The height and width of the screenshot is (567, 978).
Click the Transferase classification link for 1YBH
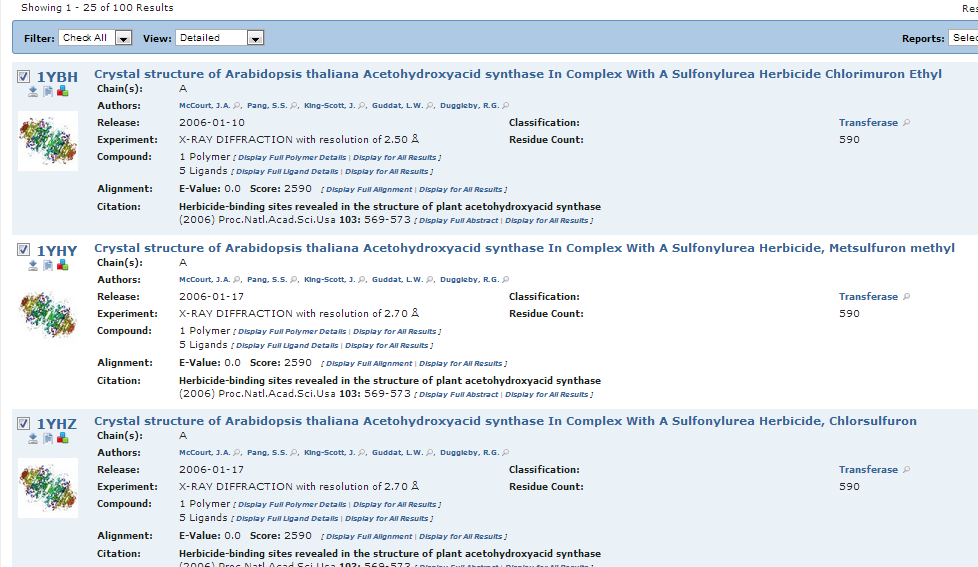pyautogui.click(x=868, y=123)
